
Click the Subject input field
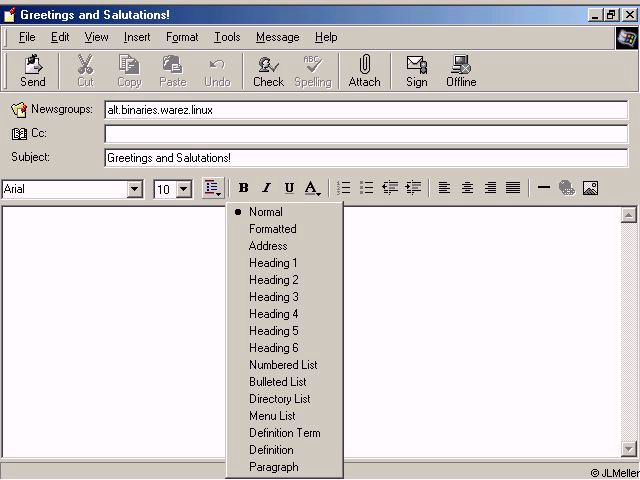366,158
